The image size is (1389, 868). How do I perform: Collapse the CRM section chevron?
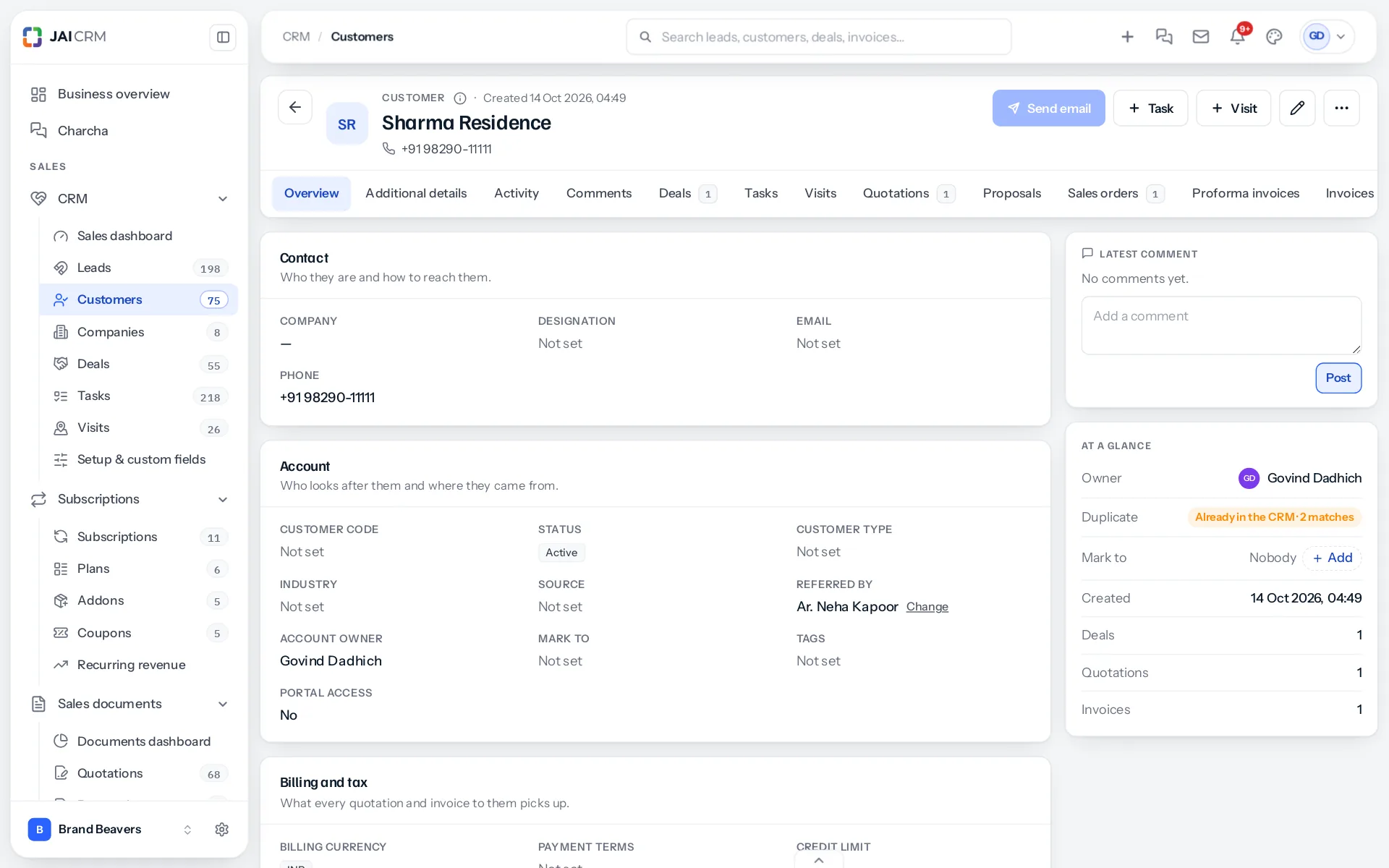pos(223,199)
